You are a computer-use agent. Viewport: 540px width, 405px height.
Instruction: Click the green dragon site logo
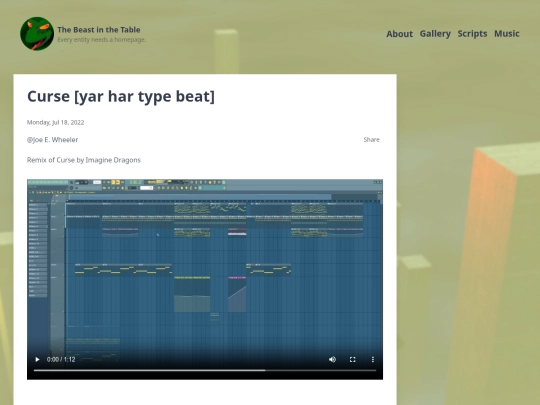click(37, 34)
